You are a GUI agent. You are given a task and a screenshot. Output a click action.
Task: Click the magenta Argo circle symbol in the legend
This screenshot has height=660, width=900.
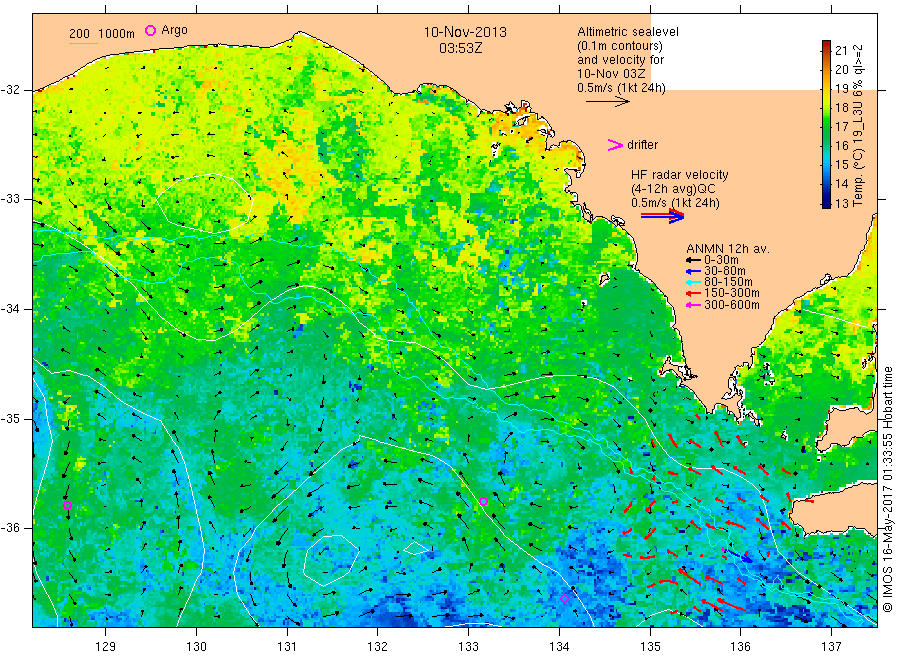point(150,30)
